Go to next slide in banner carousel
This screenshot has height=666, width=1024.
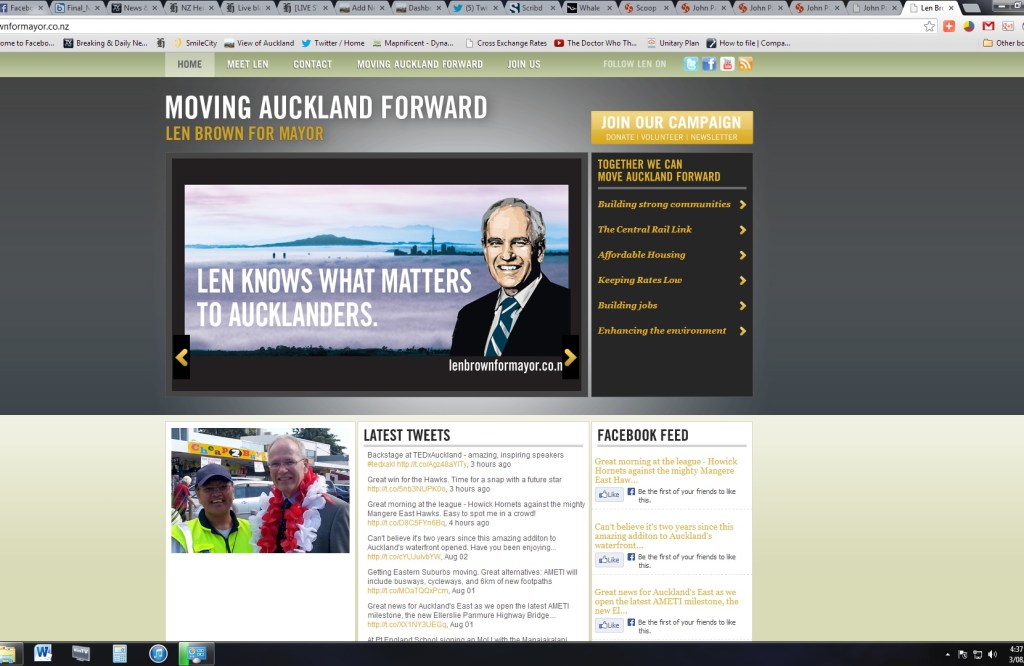(570, 357)
